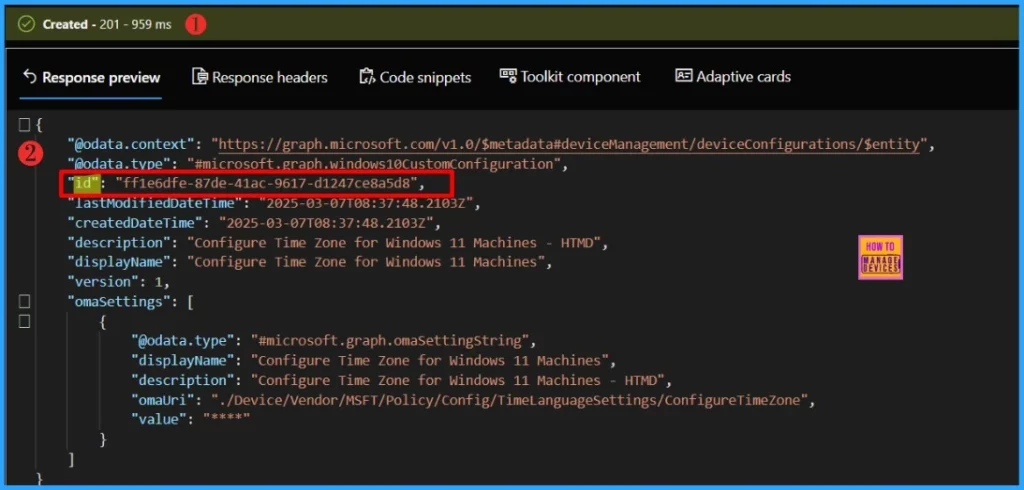
Task: Switch to the Toolkit component tab
Action: [x=570, y=77]
